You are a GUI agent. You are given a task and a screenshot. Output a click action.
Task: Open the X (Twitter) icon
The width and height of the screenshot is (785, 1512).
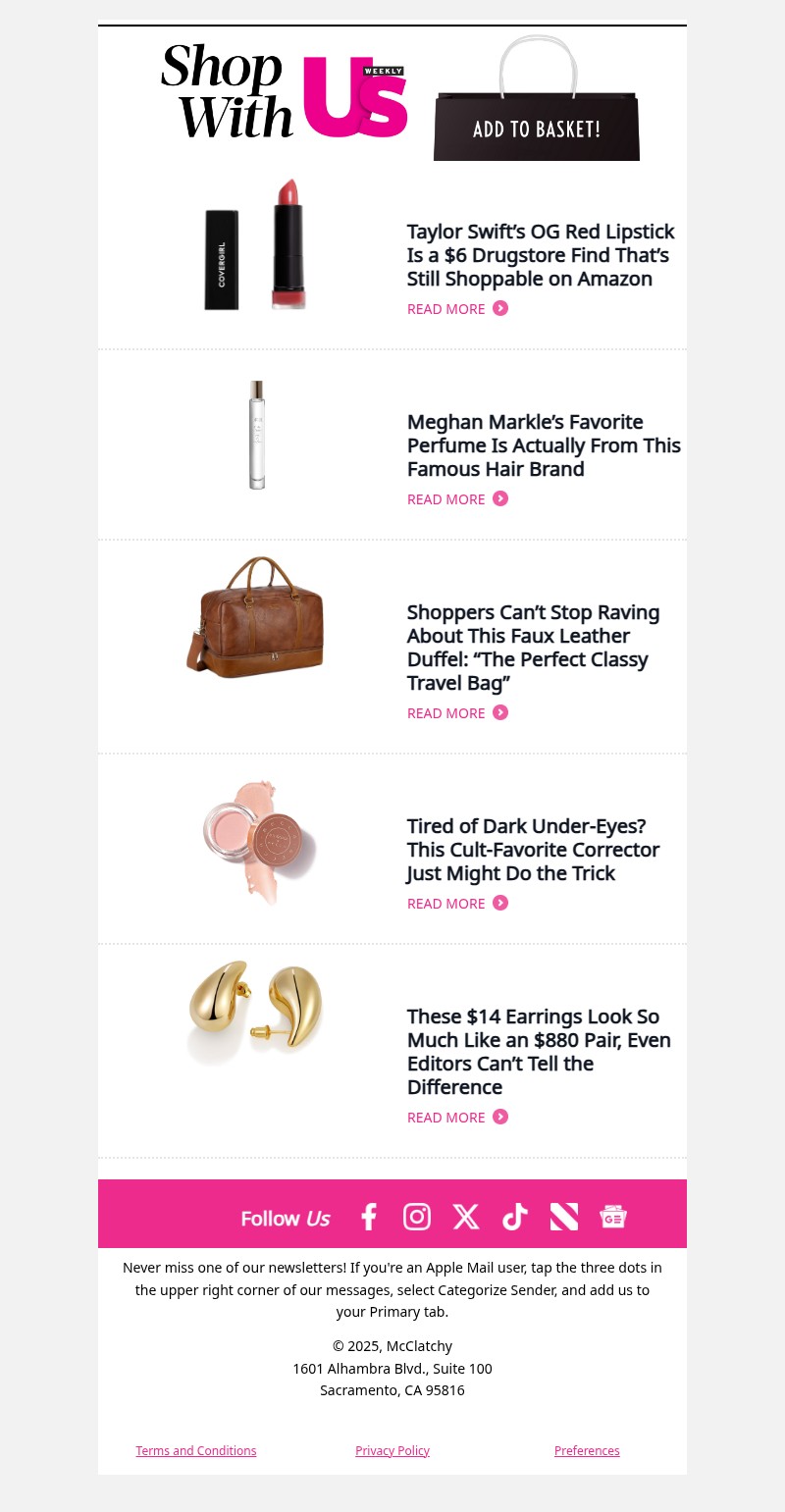click(x=466, y=1217)
